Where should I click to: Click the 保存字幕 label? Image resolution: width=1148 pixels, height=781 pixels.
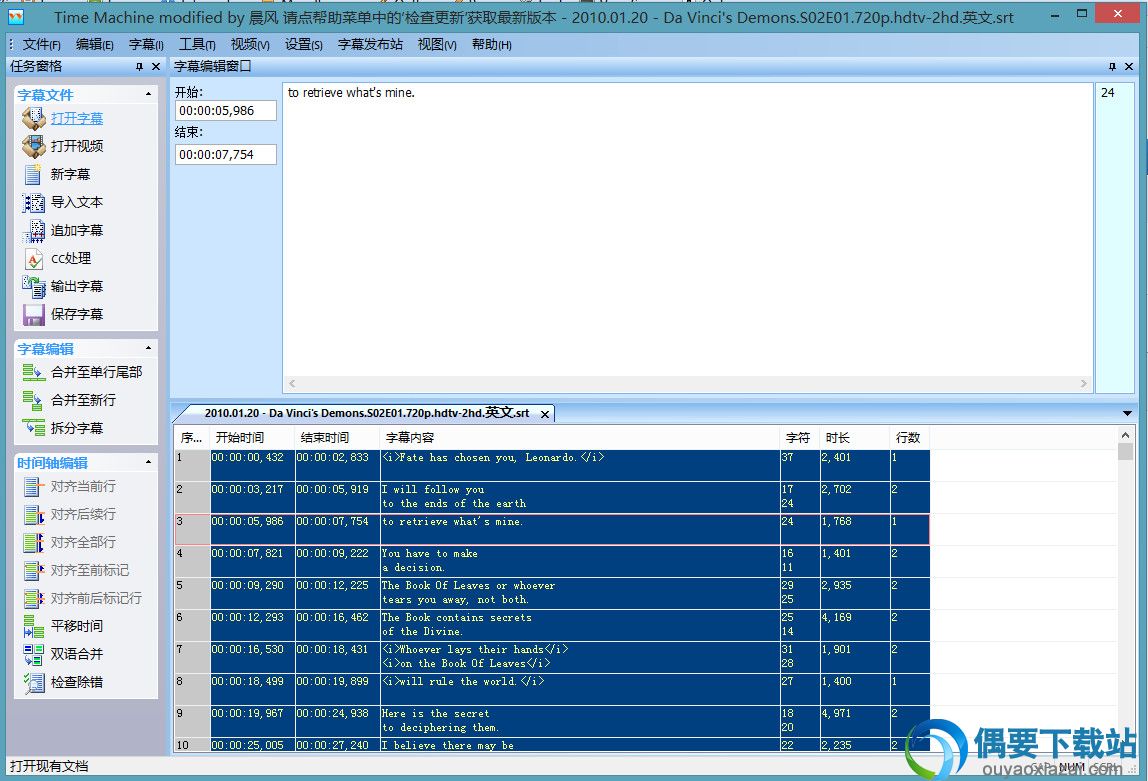pos(77,315)
